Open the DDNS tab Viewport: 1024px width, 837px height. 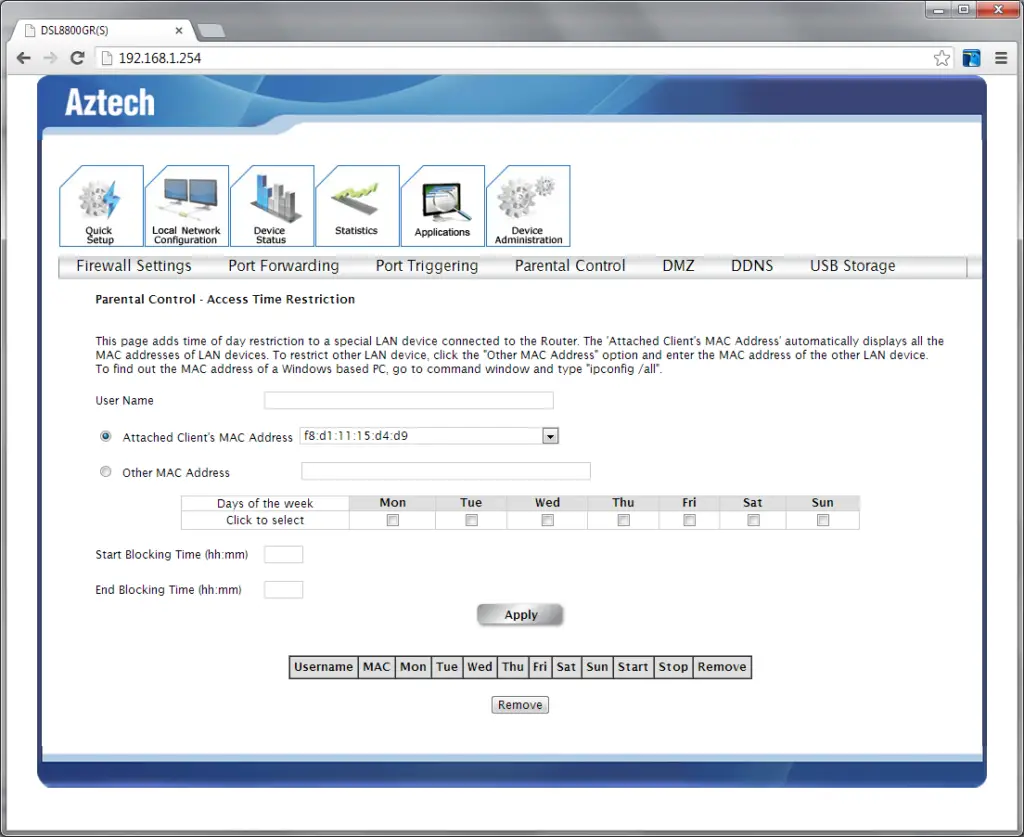point(752,266)
